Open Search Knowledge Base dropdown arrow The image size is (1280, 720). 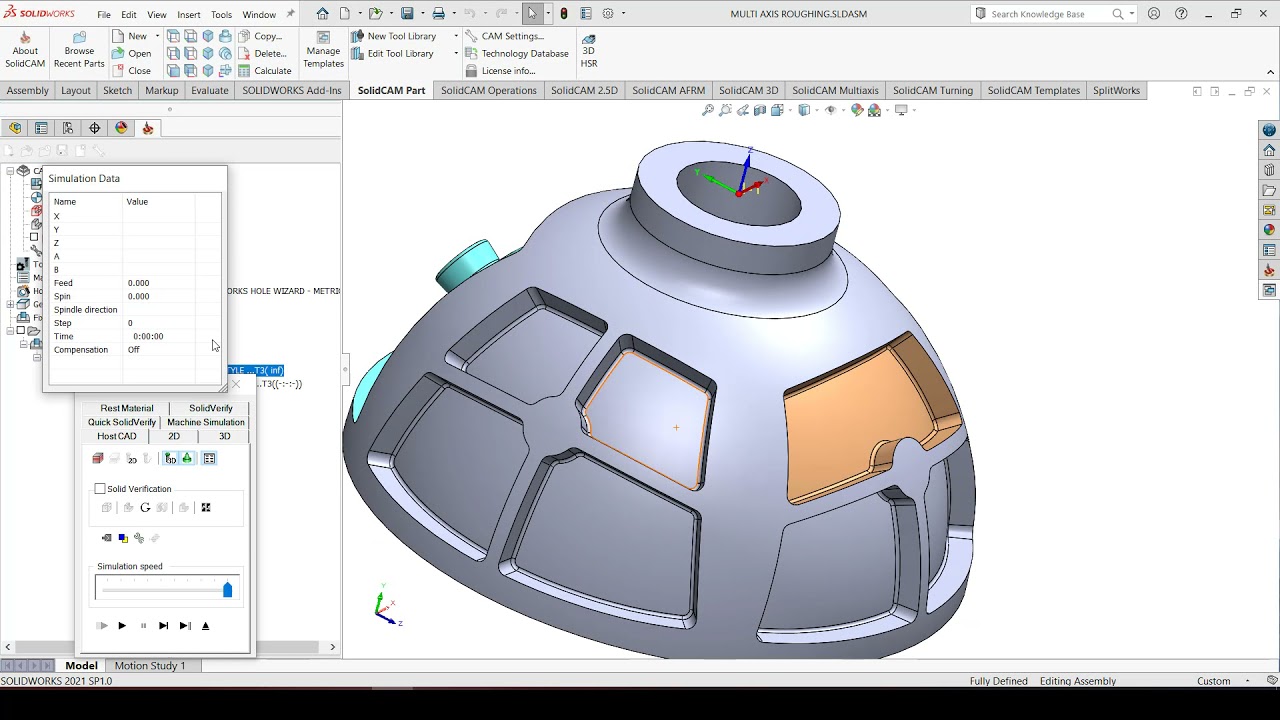tap(1131, 14)
